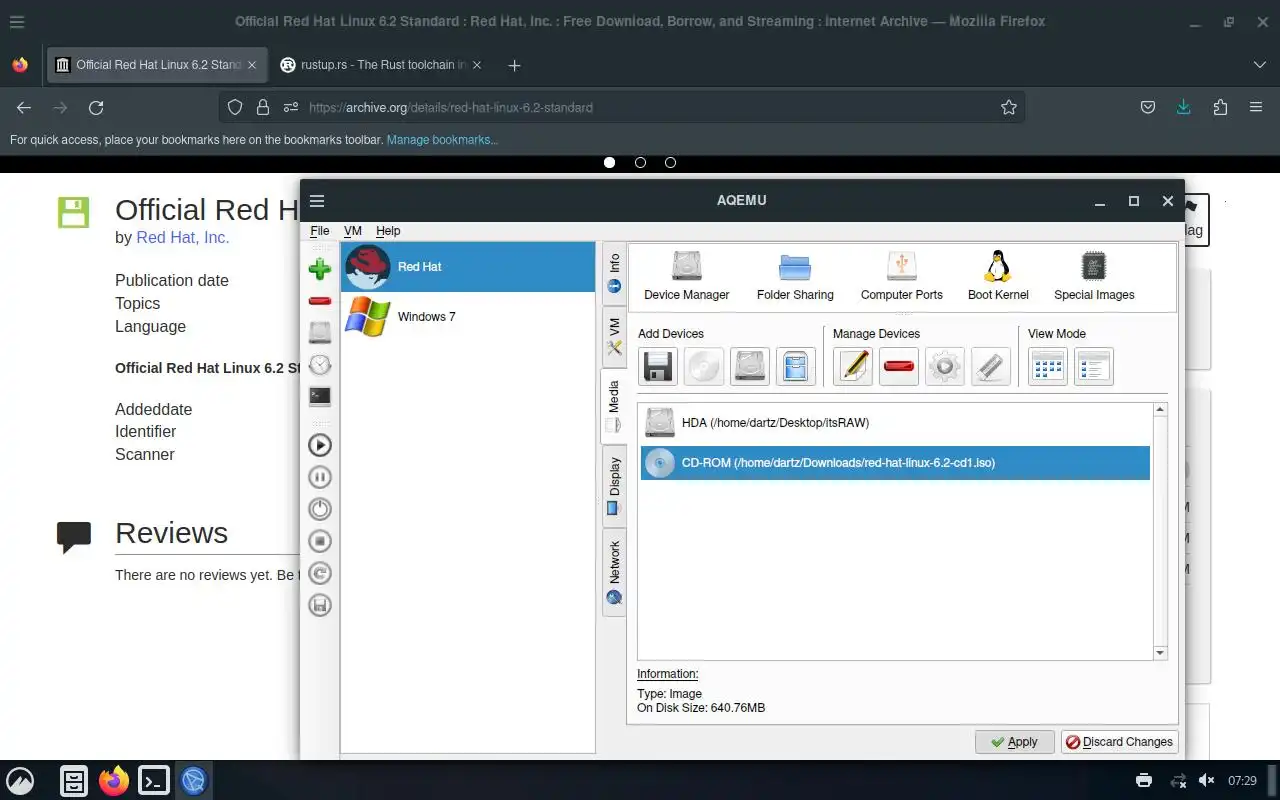Image resolution: width=1280 pixels, height=800 pixels.
Task: Open Firefox extensions puzzle icon
Action: pos(1220,107)
